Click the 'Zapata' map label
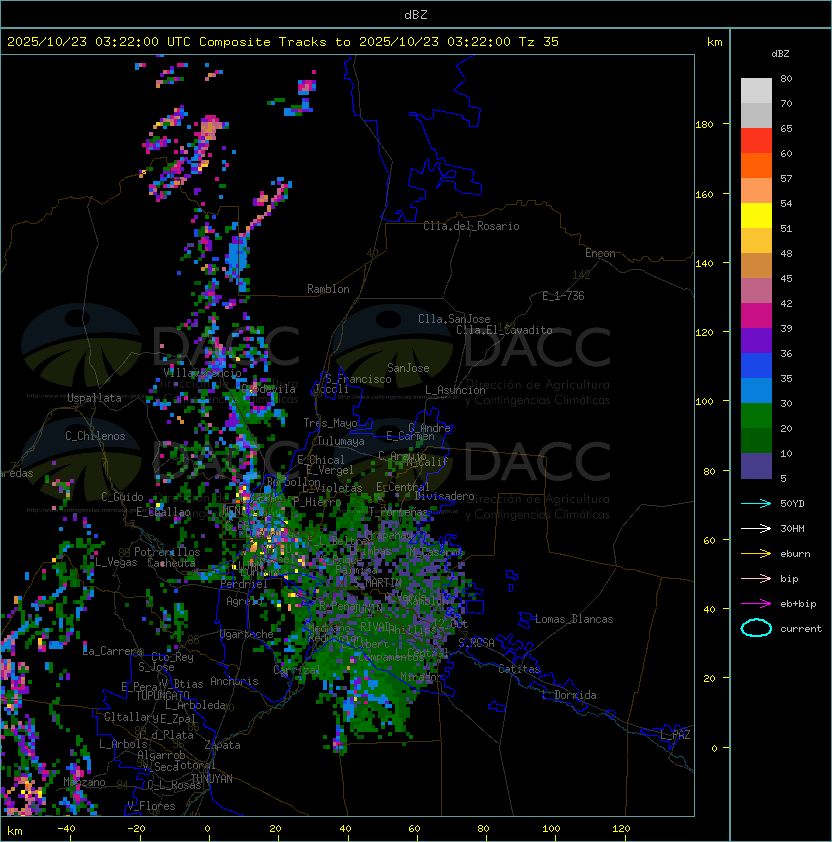832x842 pixels. pos(222,745)
